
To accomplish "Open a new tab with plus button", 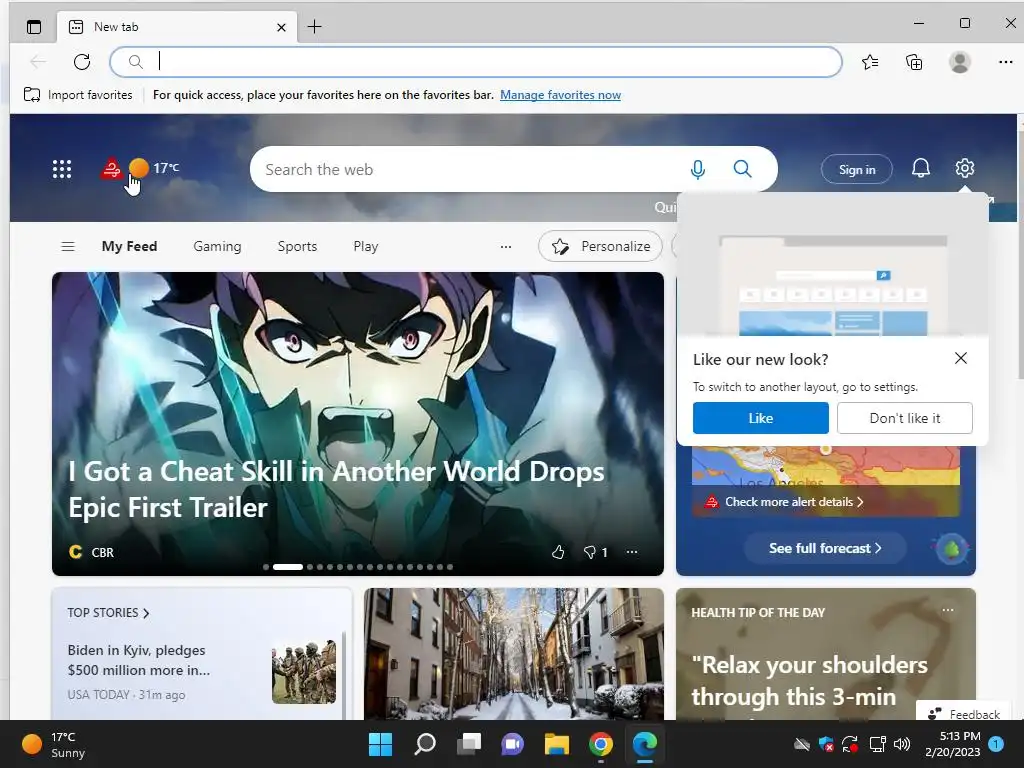I will (x=314, y=27).
